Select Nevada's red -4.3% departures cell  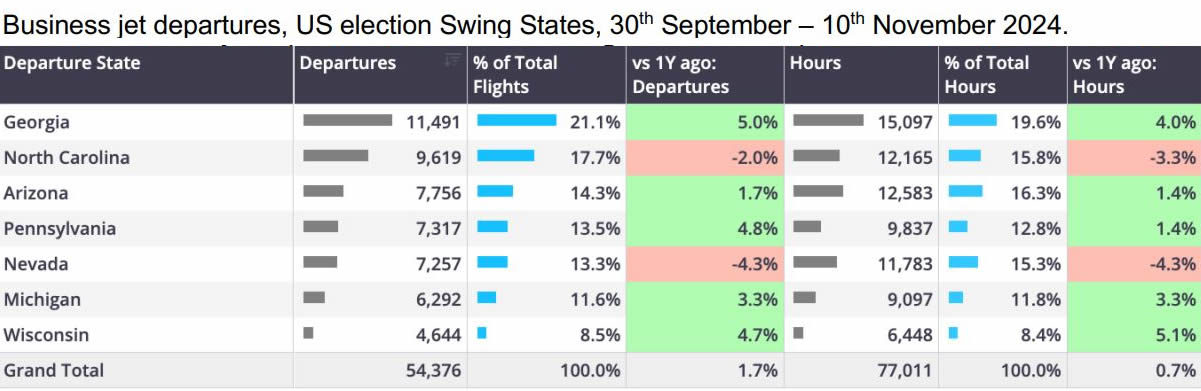(x=706, y=265)
